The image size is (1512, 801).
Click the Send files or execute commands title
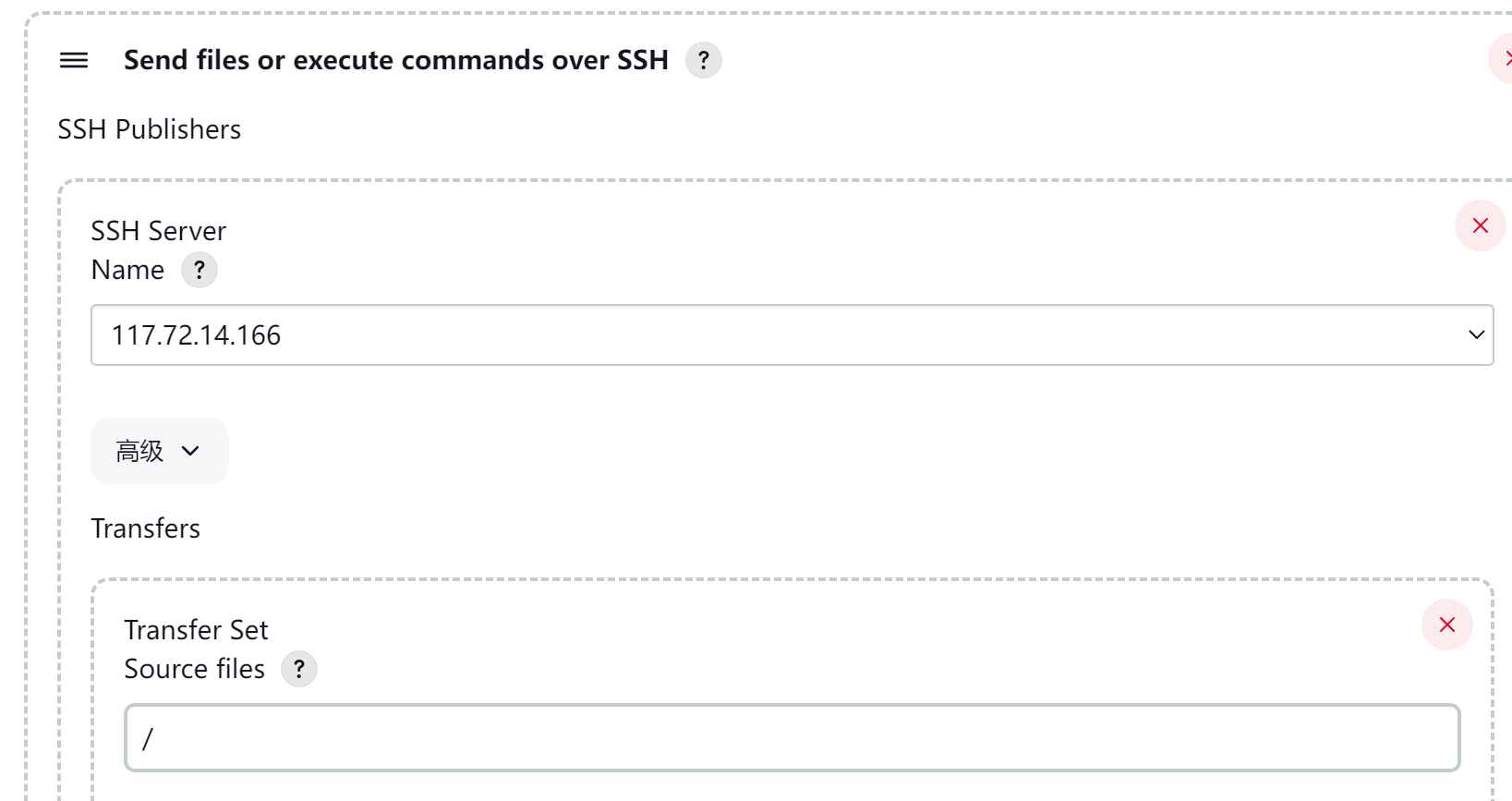tap(395, 59)
